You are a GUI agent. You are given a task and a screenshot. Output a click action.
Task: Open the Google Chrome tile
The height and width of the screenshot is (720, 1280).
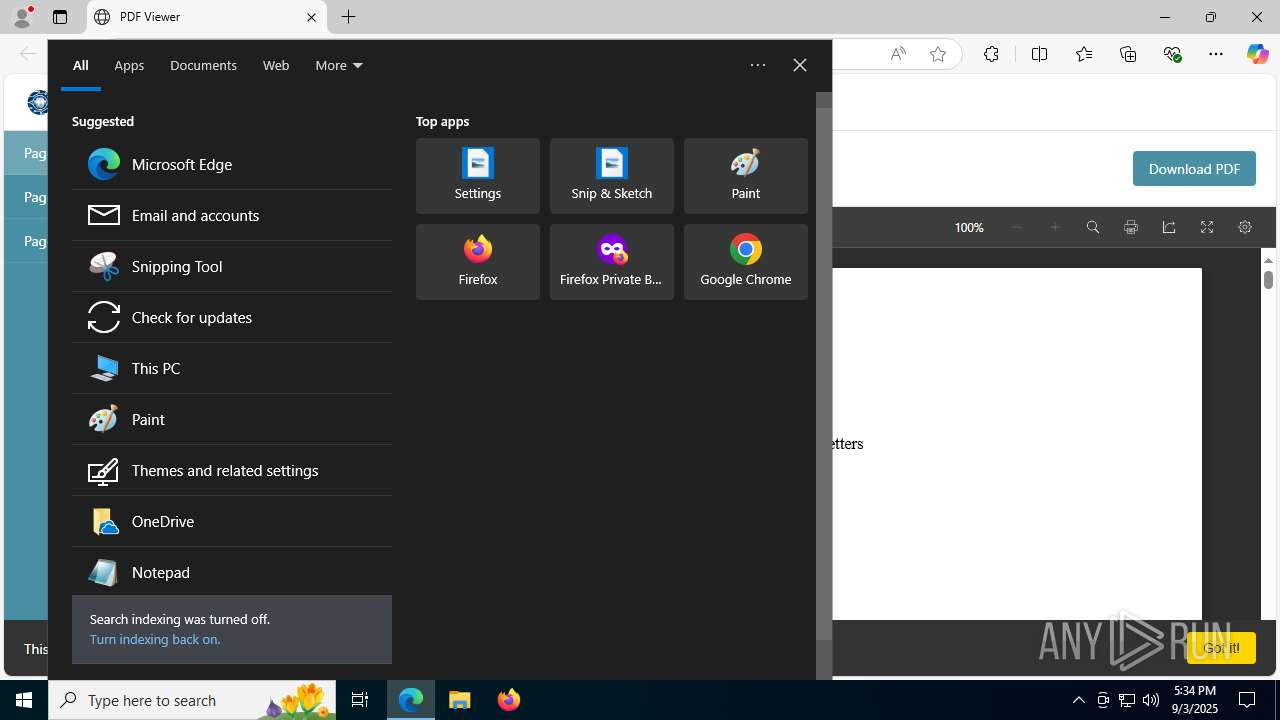click(x=746, y=262)
